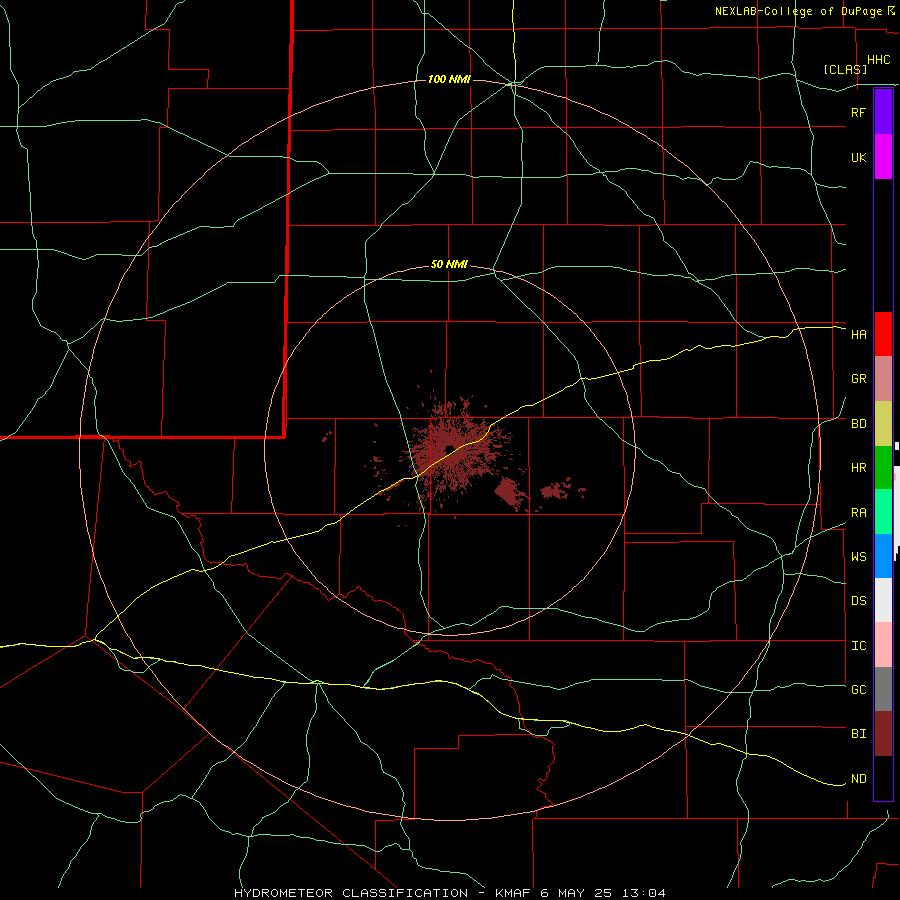Click the WS blue legend swatch
The image size is (900, 900).
883,556
